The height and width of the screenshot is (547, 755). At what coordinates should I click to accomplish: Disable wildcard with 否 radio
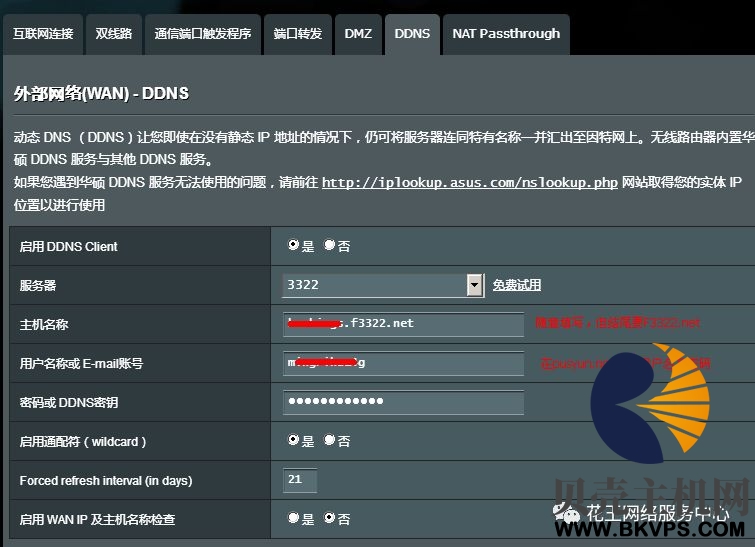[329, 440]
